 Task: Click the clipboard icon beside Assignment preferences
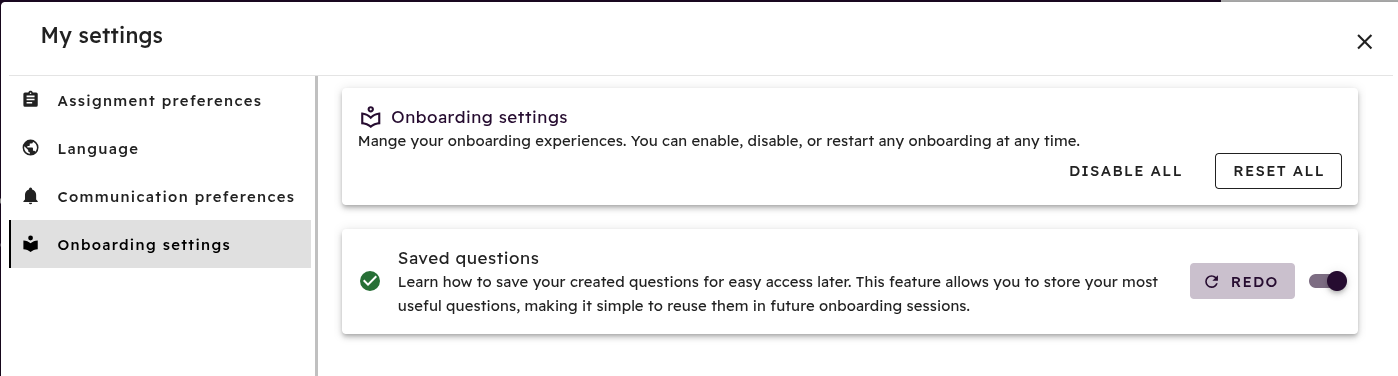pos(31,100)
